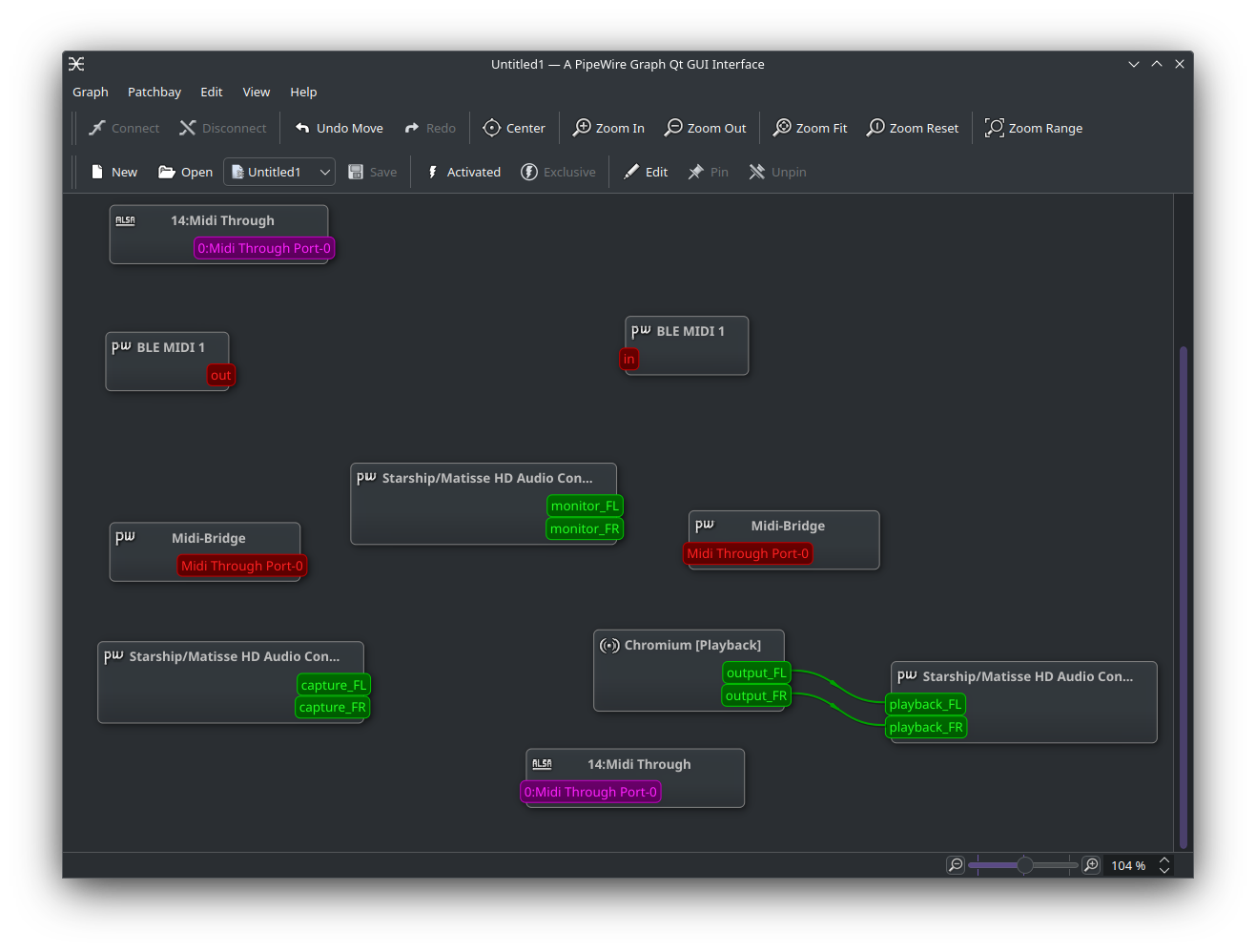The height and width of the screenshot is (952, 1256).
Task: Select Chromium output_FR port
Action: pyautogui.click(x=756, y=695)
